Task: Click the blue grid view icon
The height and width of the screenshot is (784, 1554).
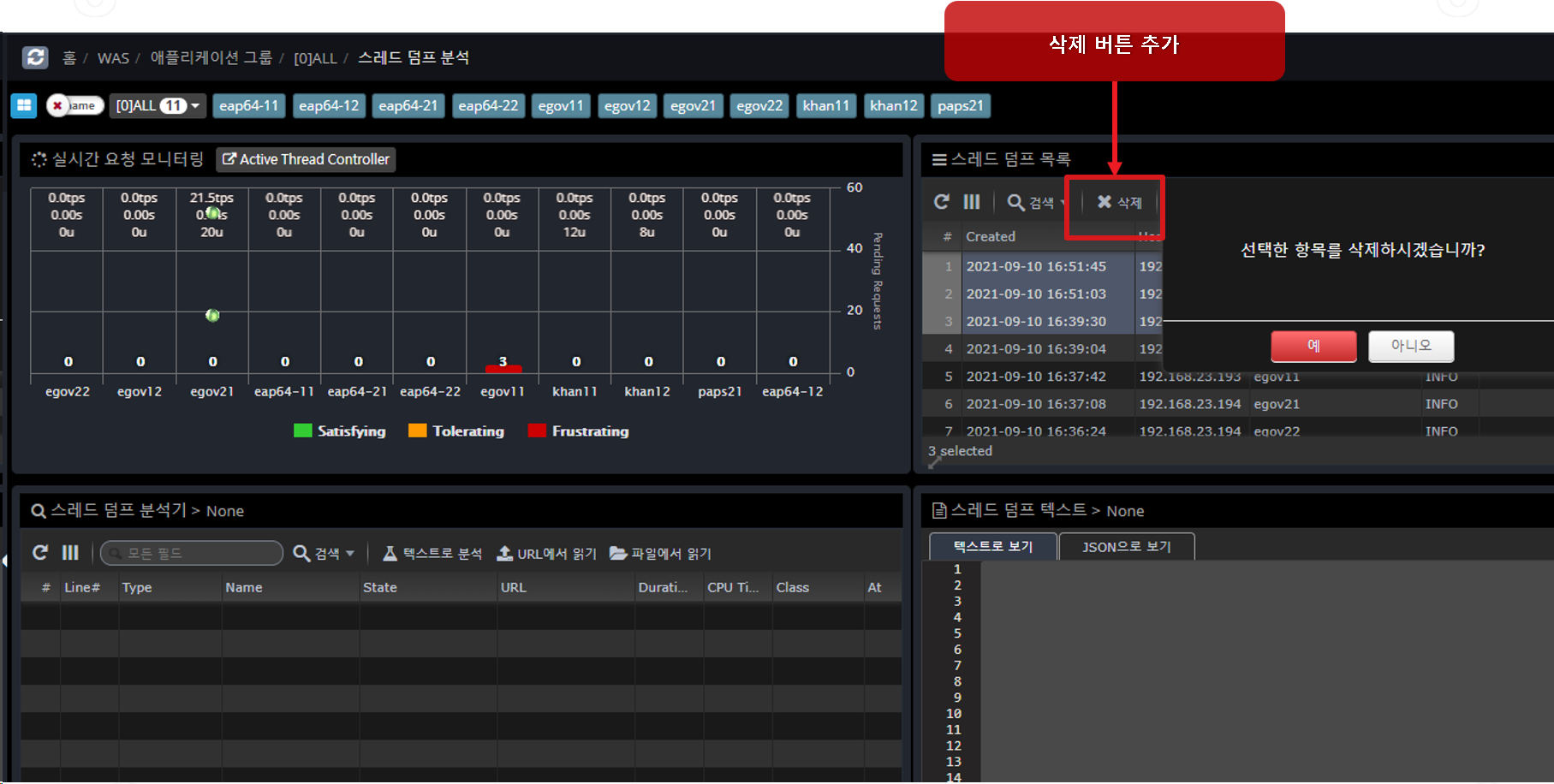Action: [x=24, y=105]
